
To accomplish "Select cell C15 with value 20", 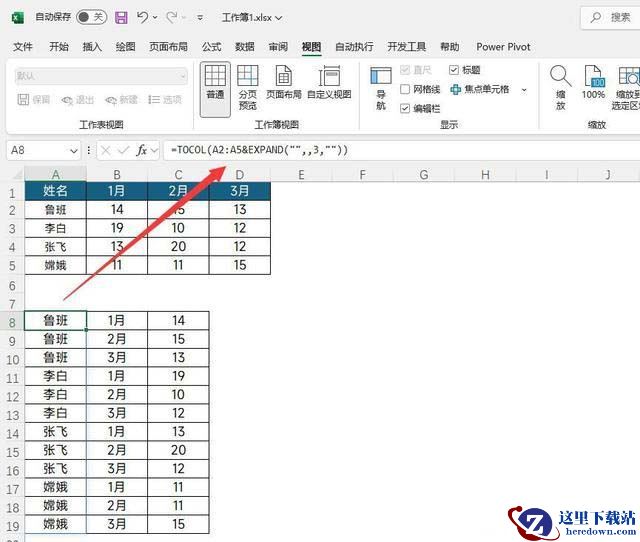I will coord(178,450).
